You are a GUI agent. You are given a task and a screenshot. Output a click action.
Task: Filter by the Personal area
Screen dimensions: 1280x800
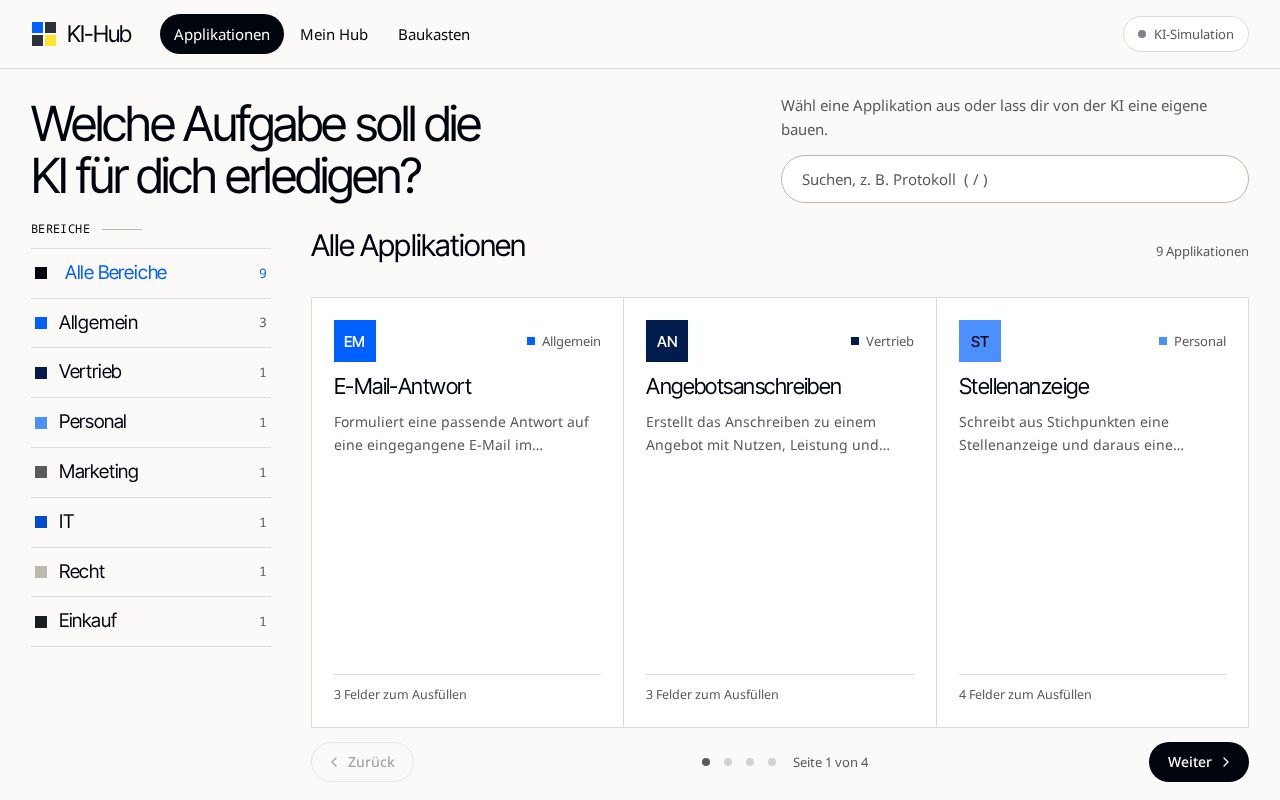151,422
